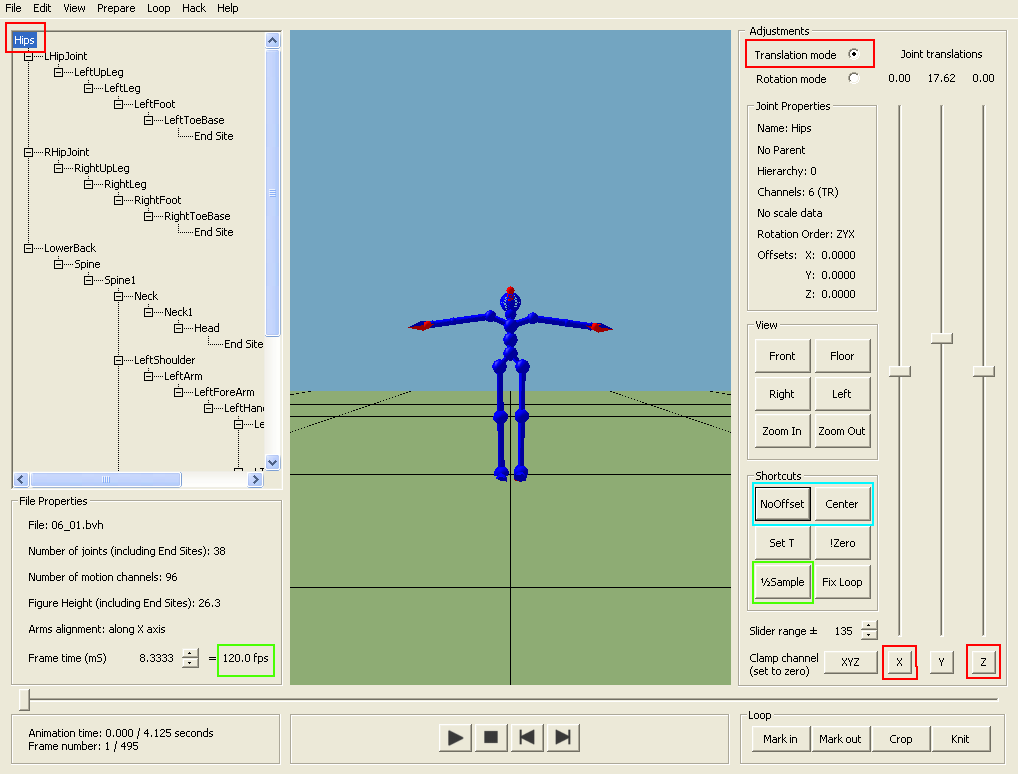The height and width of the screenshot is (774, 1018).
Task: Collapse the RightUpLeg node
Action: coord(58,168)
